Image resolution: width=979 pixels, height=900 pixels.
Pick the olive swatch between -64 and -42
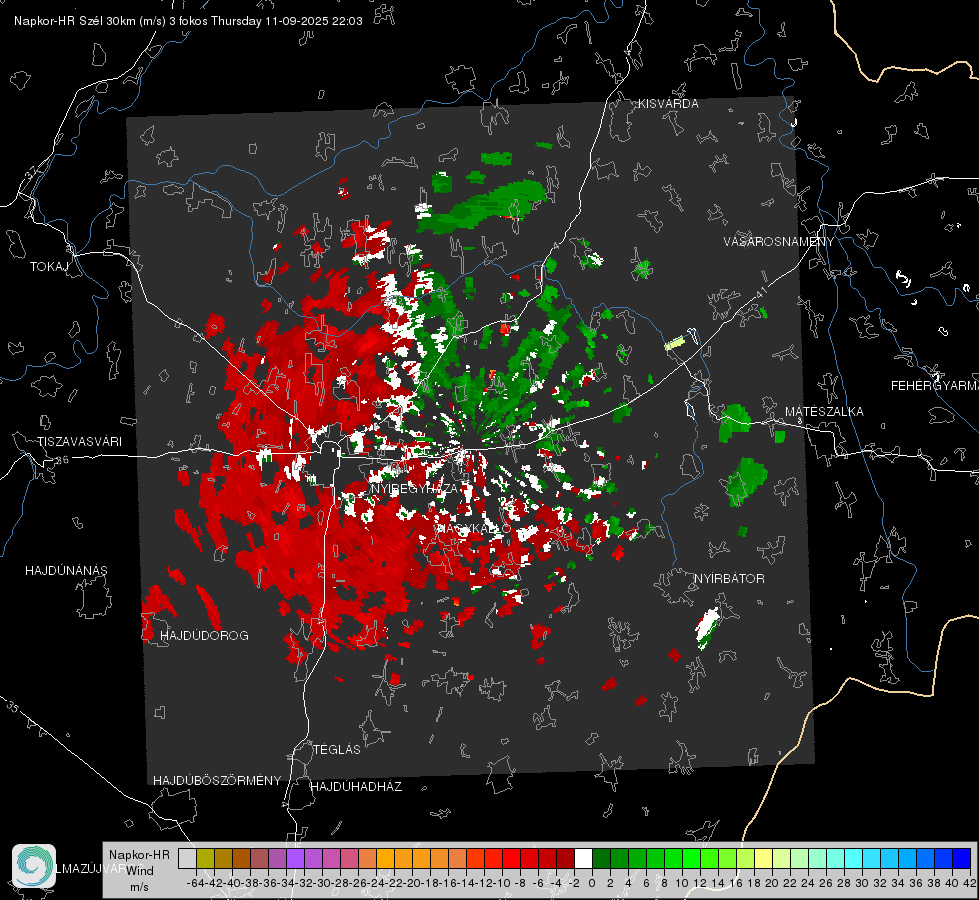(x=205, y=859)
